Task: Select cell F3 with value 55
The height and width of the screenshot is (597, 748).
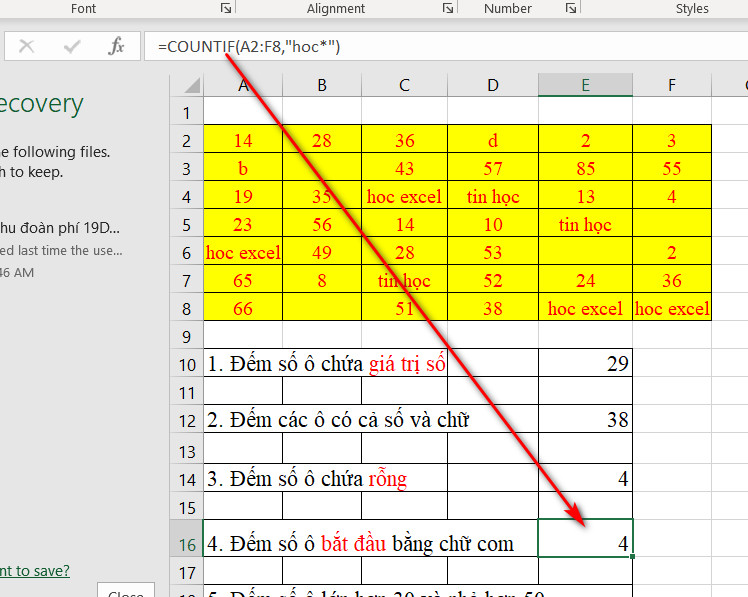Action: (672, 168)
